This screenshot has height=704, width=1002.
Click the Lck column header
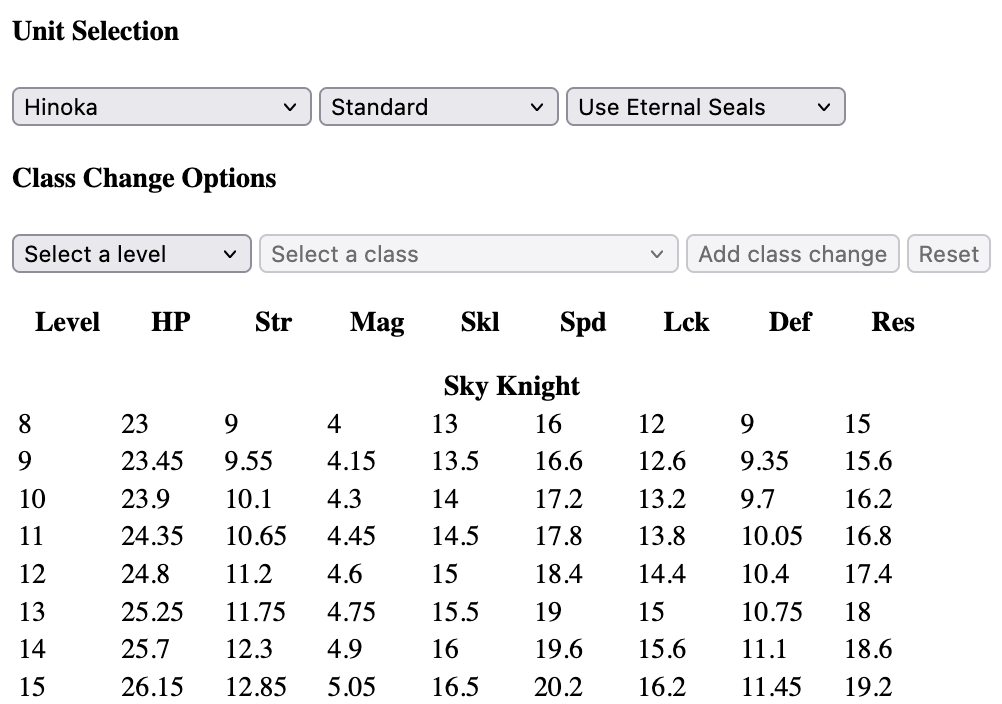tap(686, 322)
